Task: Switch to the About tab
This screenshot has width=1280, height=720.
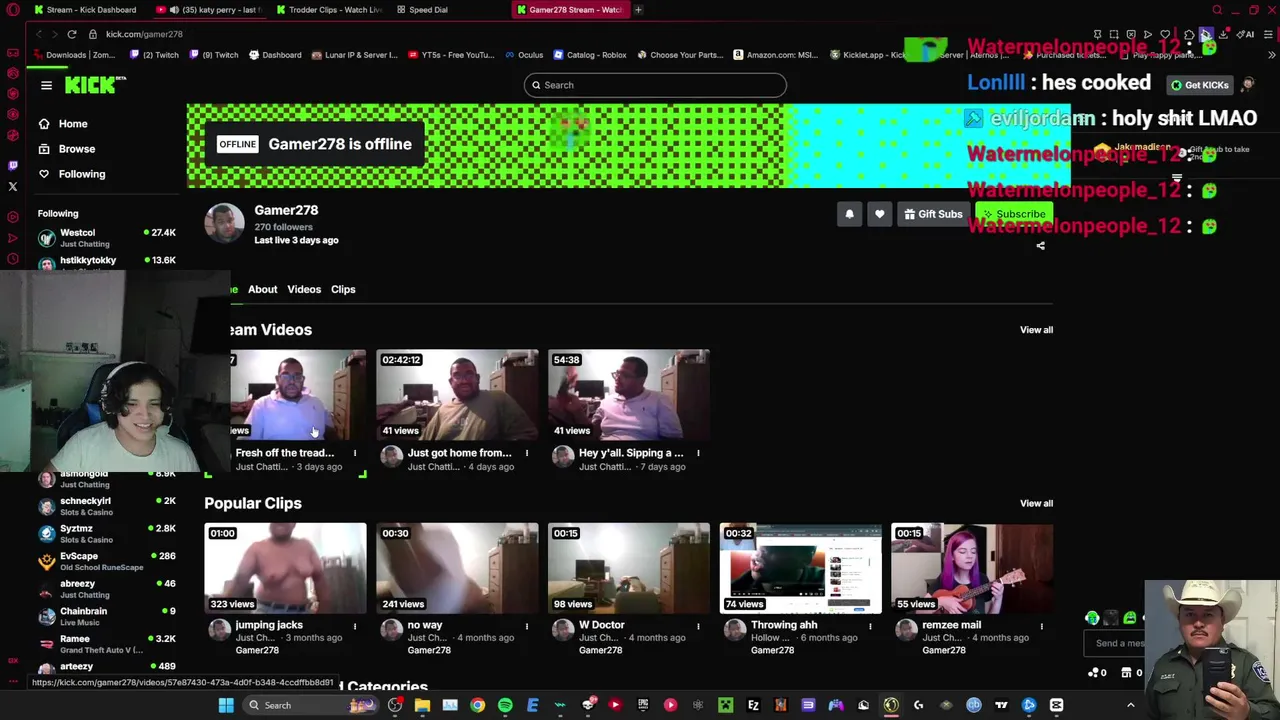Action: click(262, 289)
